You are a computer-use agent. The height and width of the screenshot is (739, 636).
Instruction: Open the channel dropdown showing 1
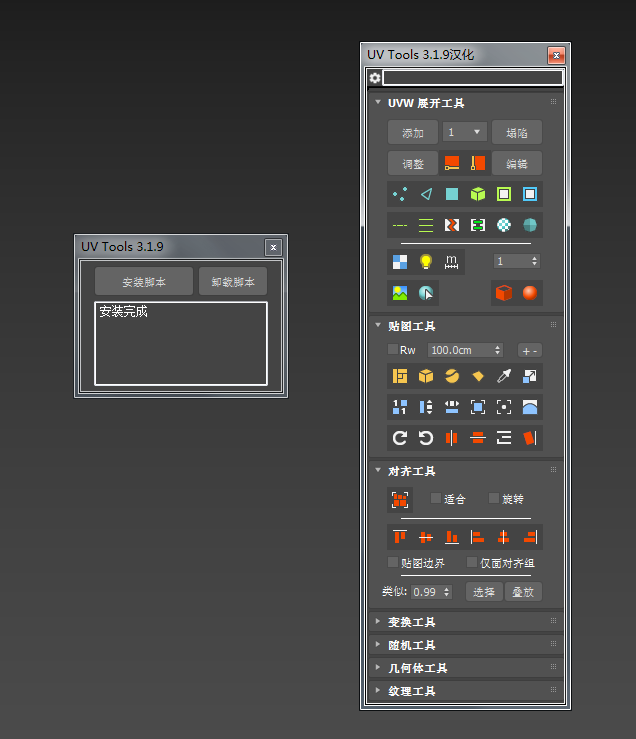coord(464,133)
